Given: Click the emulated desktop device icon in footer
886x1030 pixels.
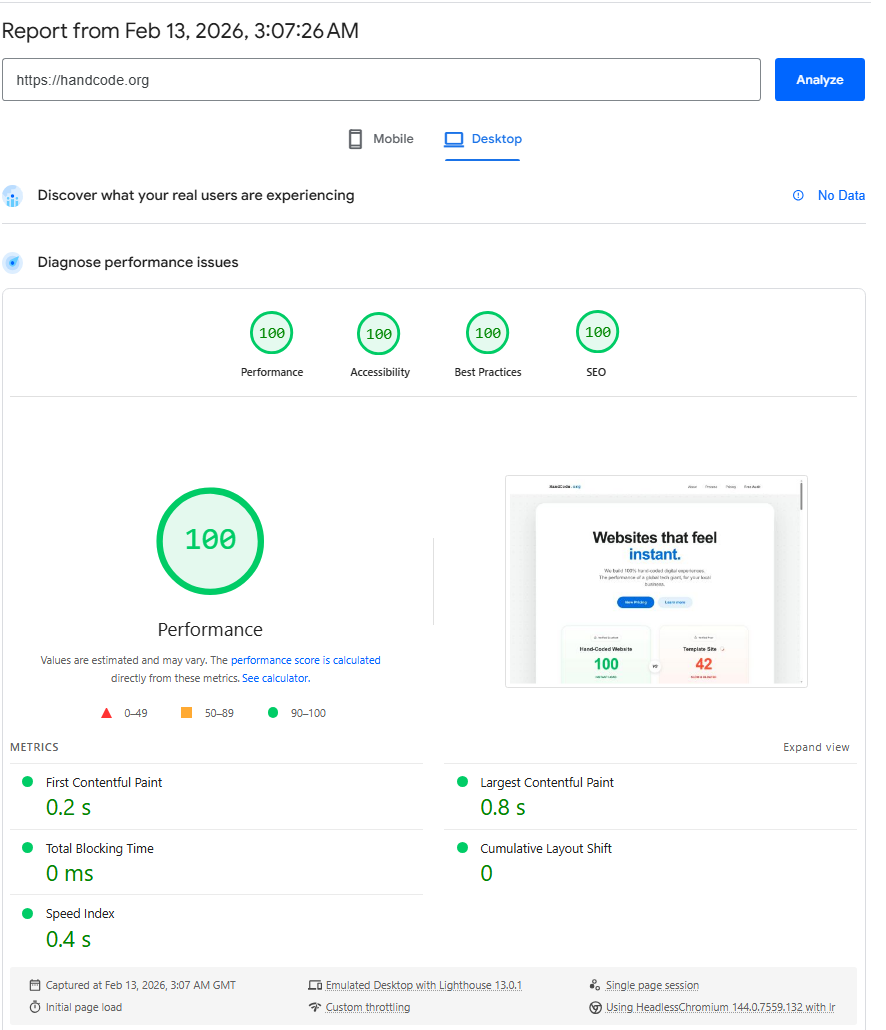Looking at the screenshot, I should 314,985.
